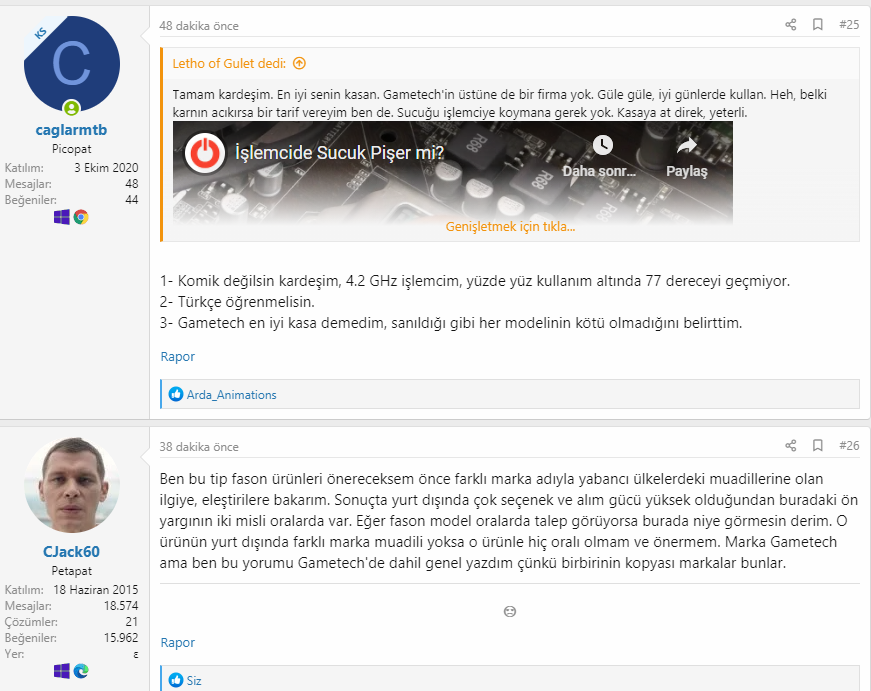Share post #25 via share icon
The width and height of the screenshot is (871, 691).
[790, 24]
